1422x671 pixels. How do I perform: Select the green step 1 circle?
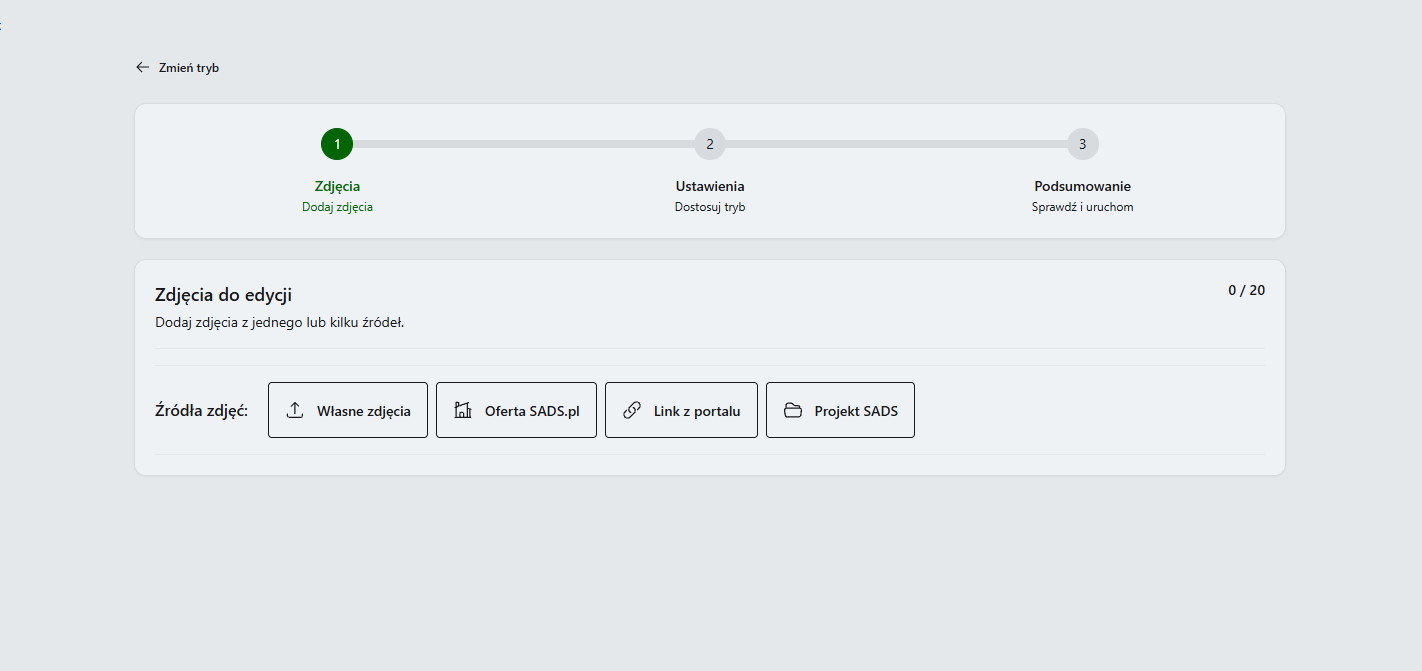tap(337, 144)
